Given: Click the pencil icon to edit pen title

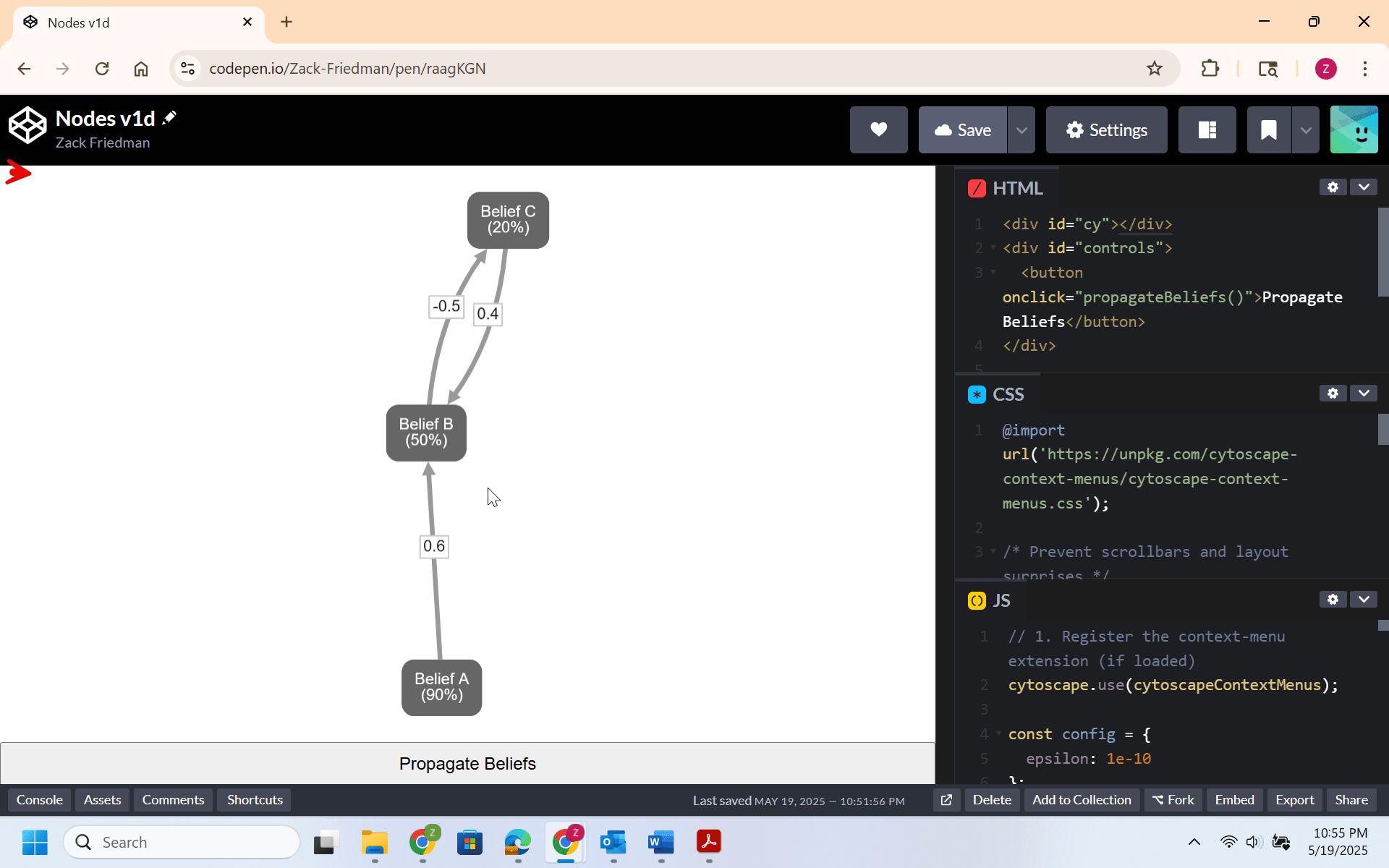Looking at the screenshot, I should coord(169,118).
